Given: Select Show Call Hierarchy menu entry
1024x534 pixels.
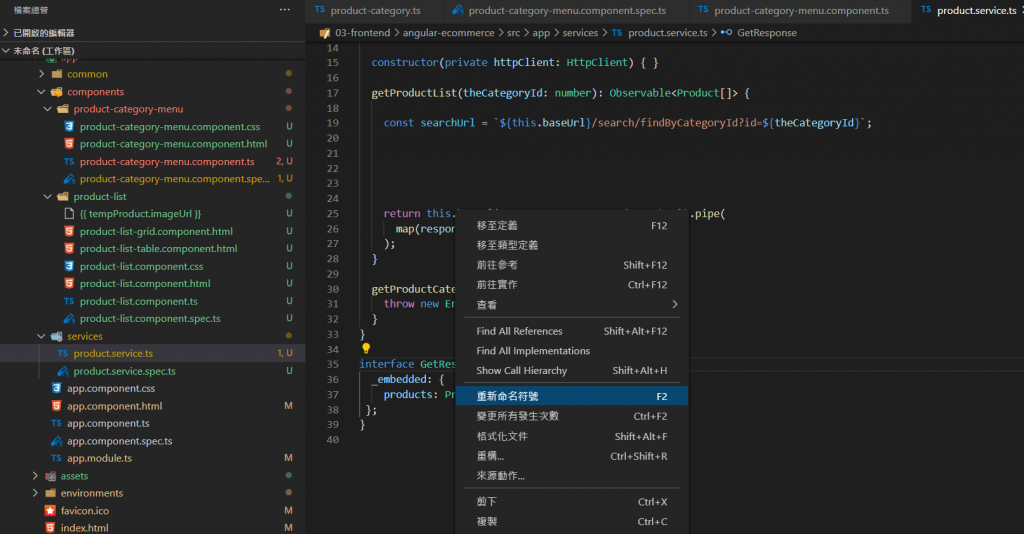Looking at the screenshot, I should pyautogui.click(x=572, y=370).
